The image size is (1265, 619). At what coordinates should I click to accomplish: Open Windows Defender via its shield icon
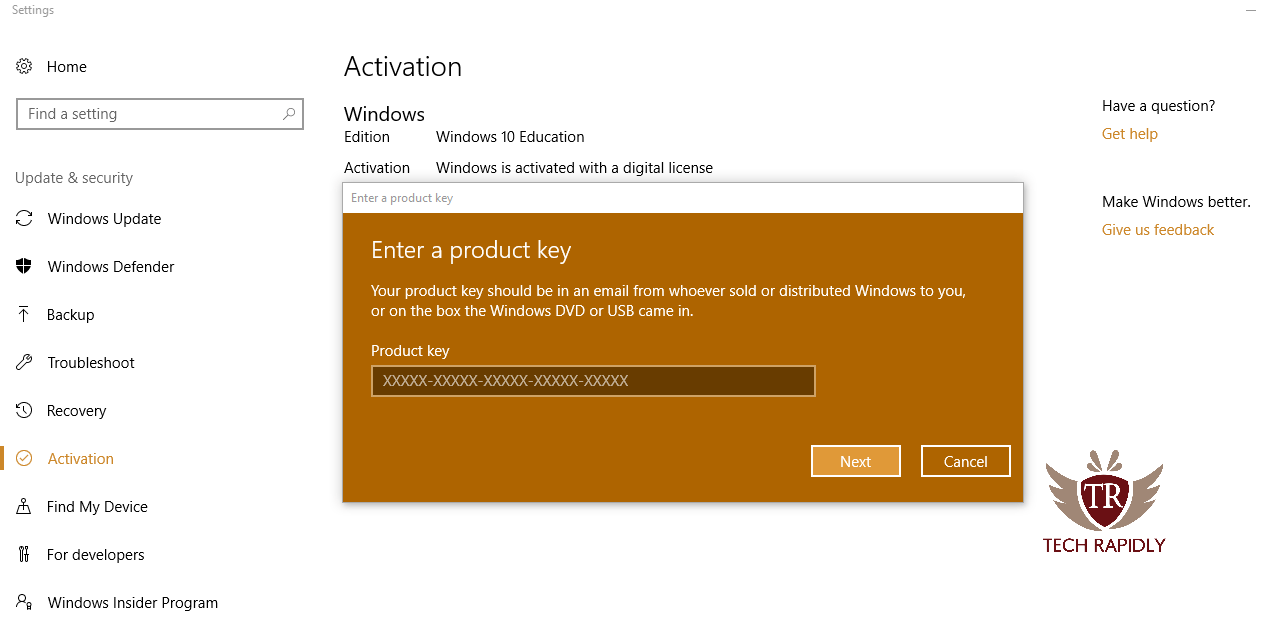click(24, 266)
